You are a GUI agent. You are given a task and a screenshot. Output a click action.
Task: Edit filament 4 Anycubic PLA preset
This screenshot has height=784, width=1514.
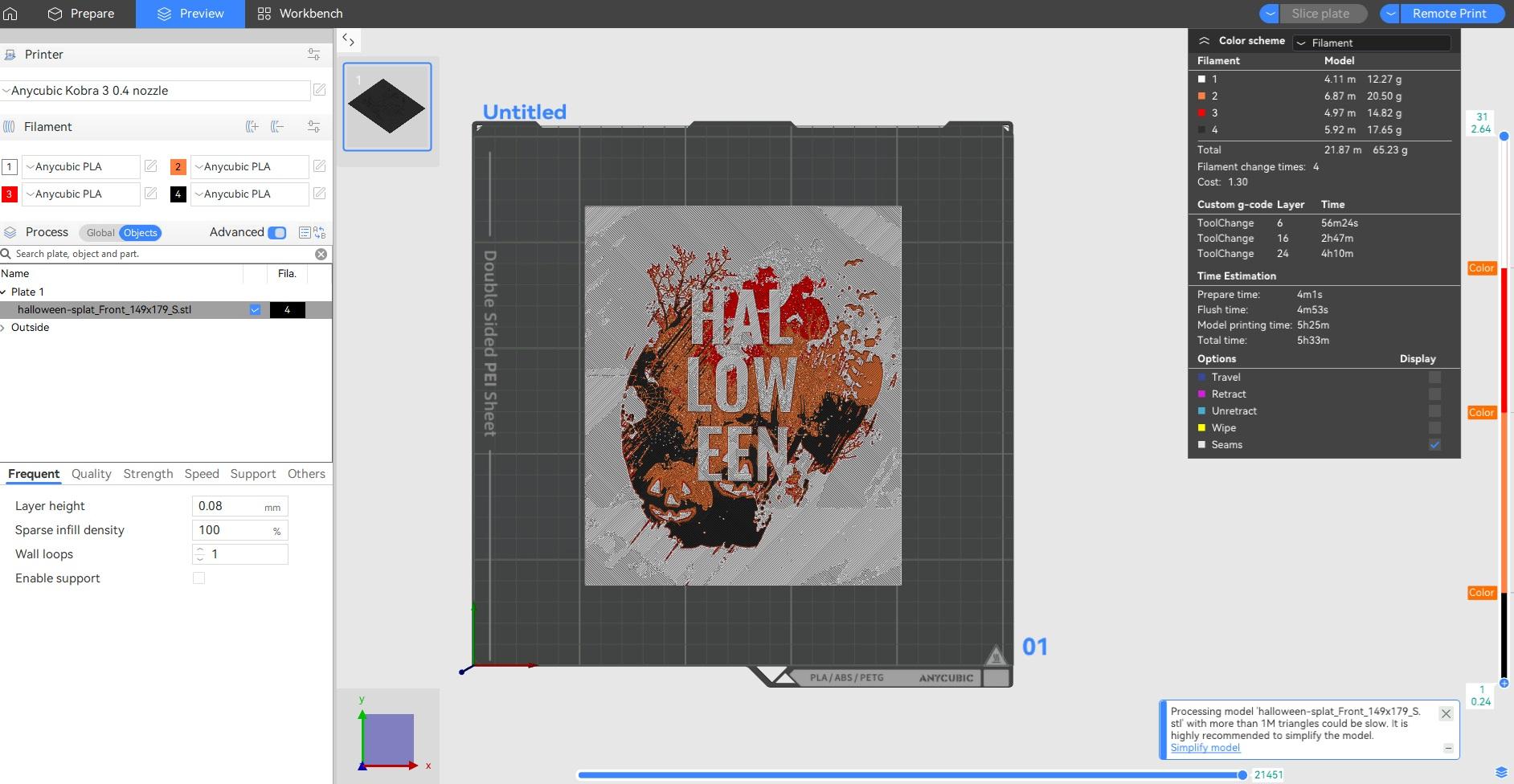pos(319,194)
